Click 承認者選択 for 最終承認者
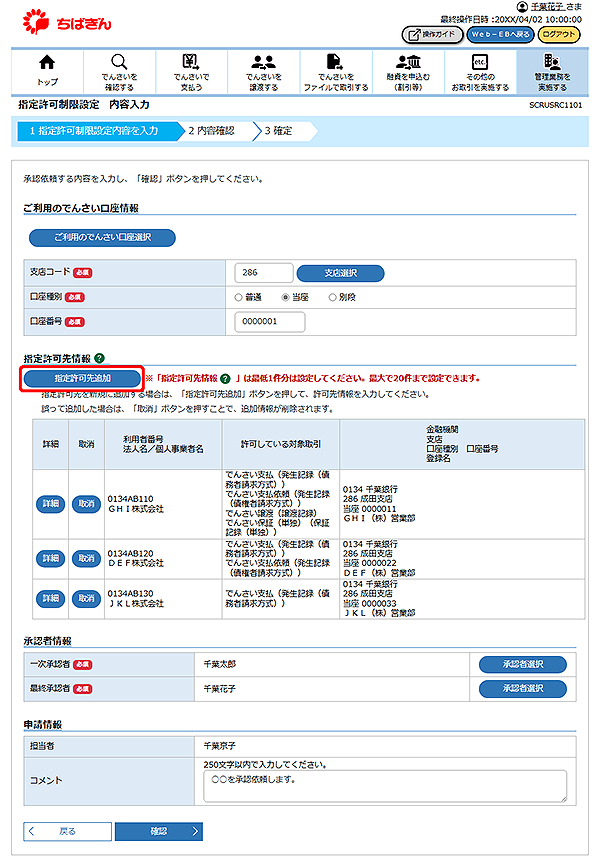 (x=523, y=688)
